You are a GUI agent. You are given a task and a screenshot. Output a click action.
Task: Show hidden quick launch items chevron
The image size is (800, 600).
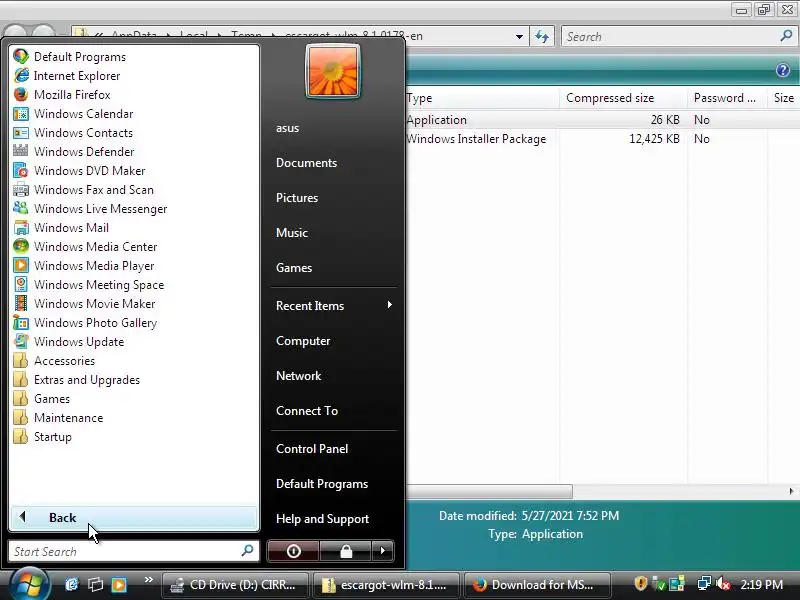tap(149, 580)
